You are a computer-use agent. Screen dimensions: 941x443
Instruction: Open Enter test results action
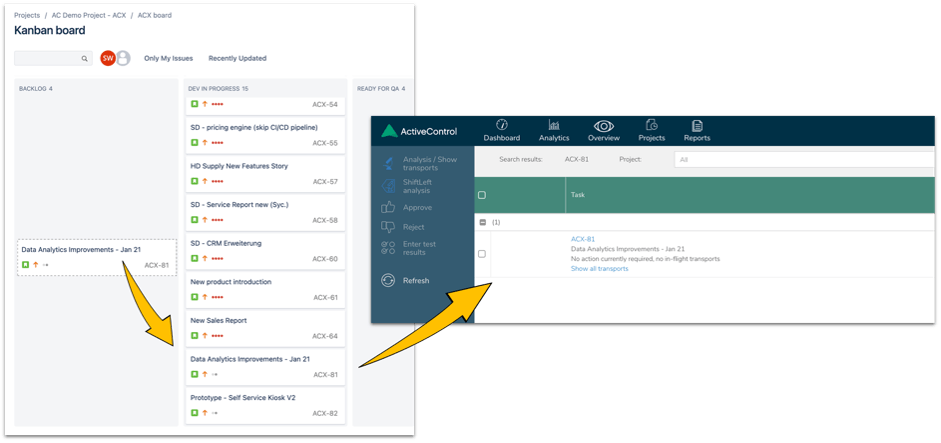[409, 248]
